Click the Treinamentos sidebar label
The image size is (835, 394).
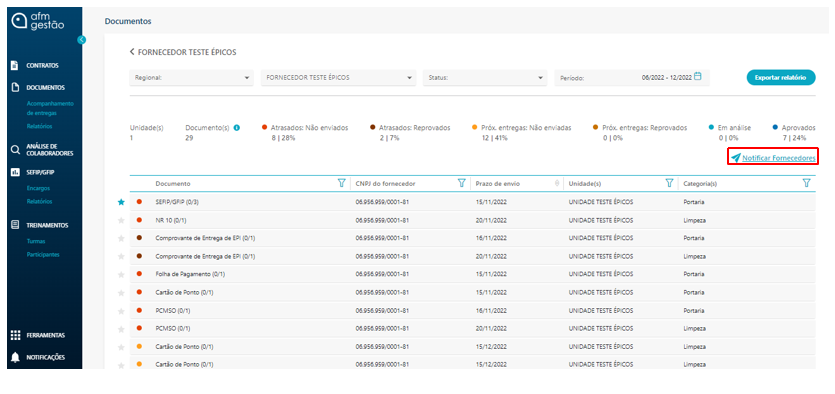coord(47,225)
